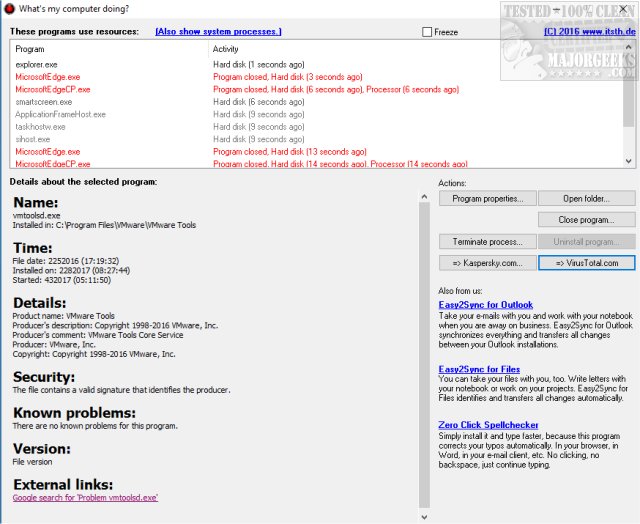Screen dimensions: 640x524
Task: Click the 'vmtoolsd.exe' name text
Action: (36, 215)
